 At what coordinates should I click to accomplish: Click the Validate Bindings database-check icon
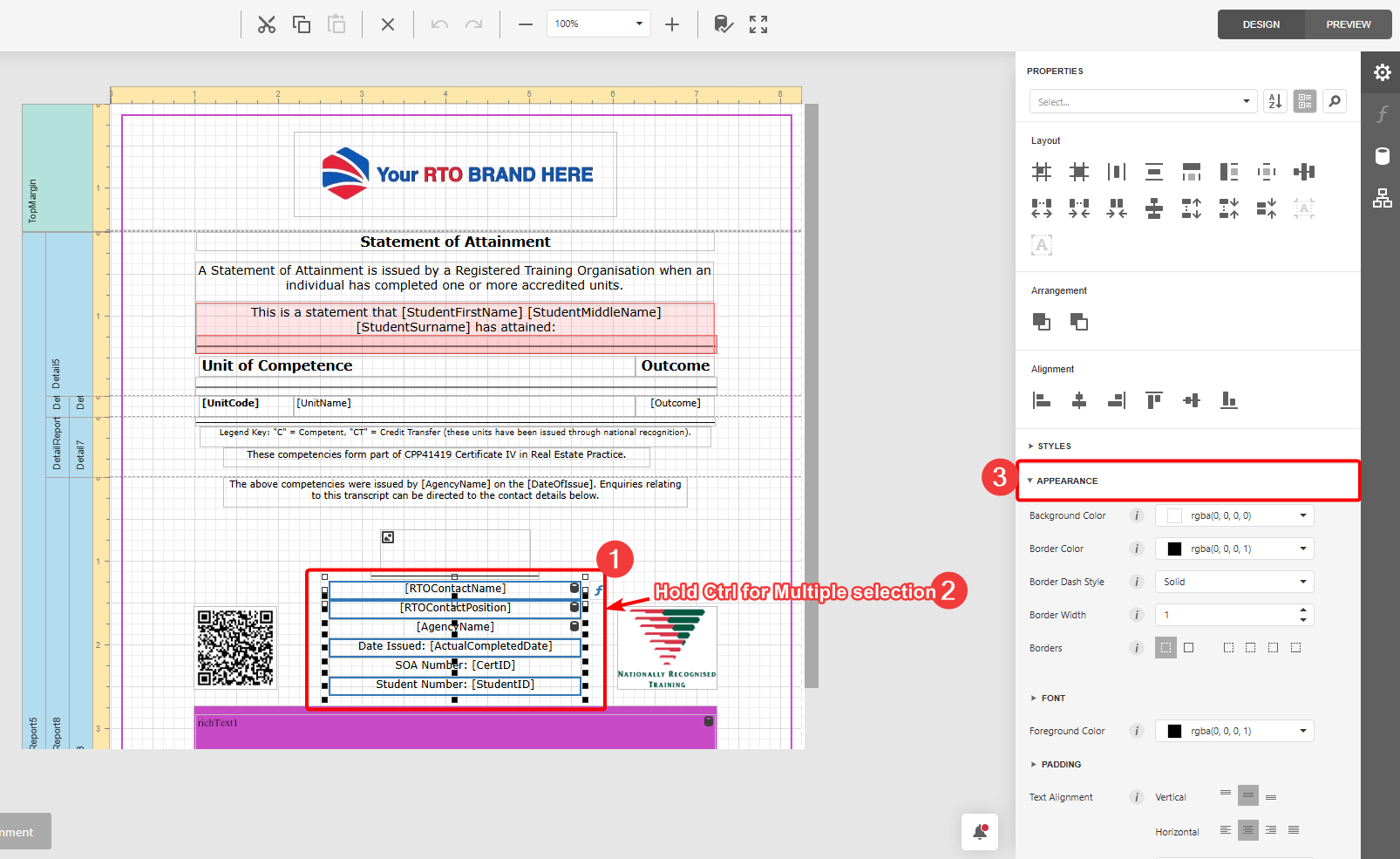tap(723, 24)
